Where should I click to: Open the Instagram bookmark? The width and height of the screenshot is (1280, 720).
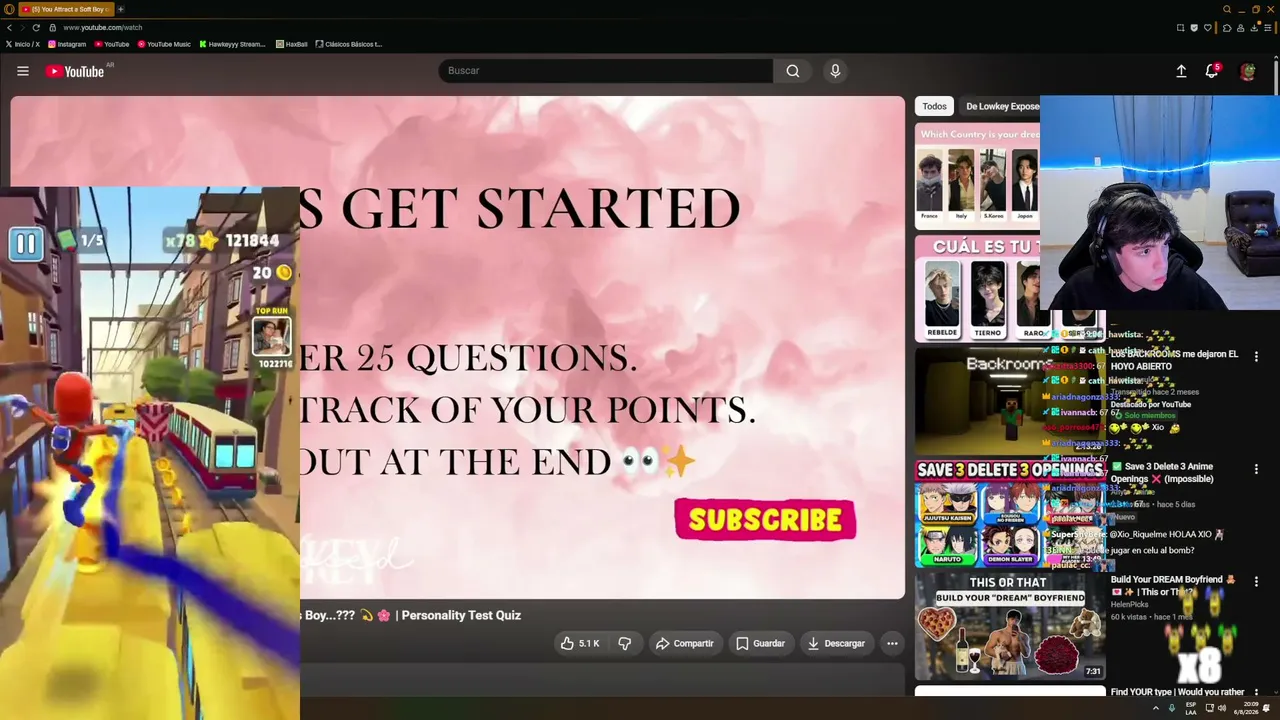tap(66, 44)
